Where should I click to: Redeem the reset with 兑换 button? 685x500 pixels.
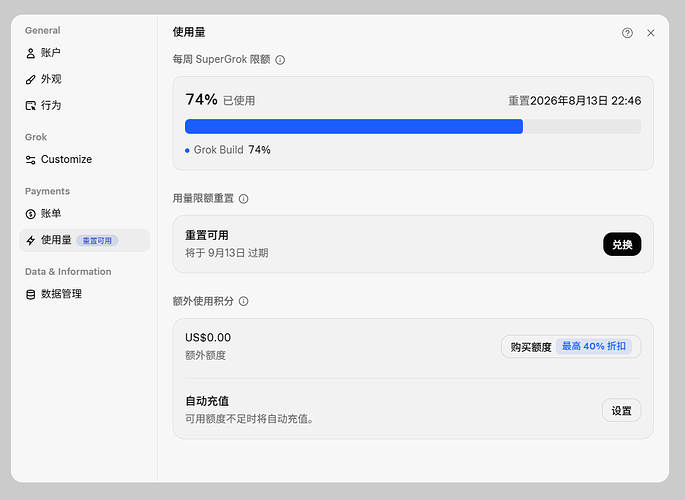pos(622,244)
